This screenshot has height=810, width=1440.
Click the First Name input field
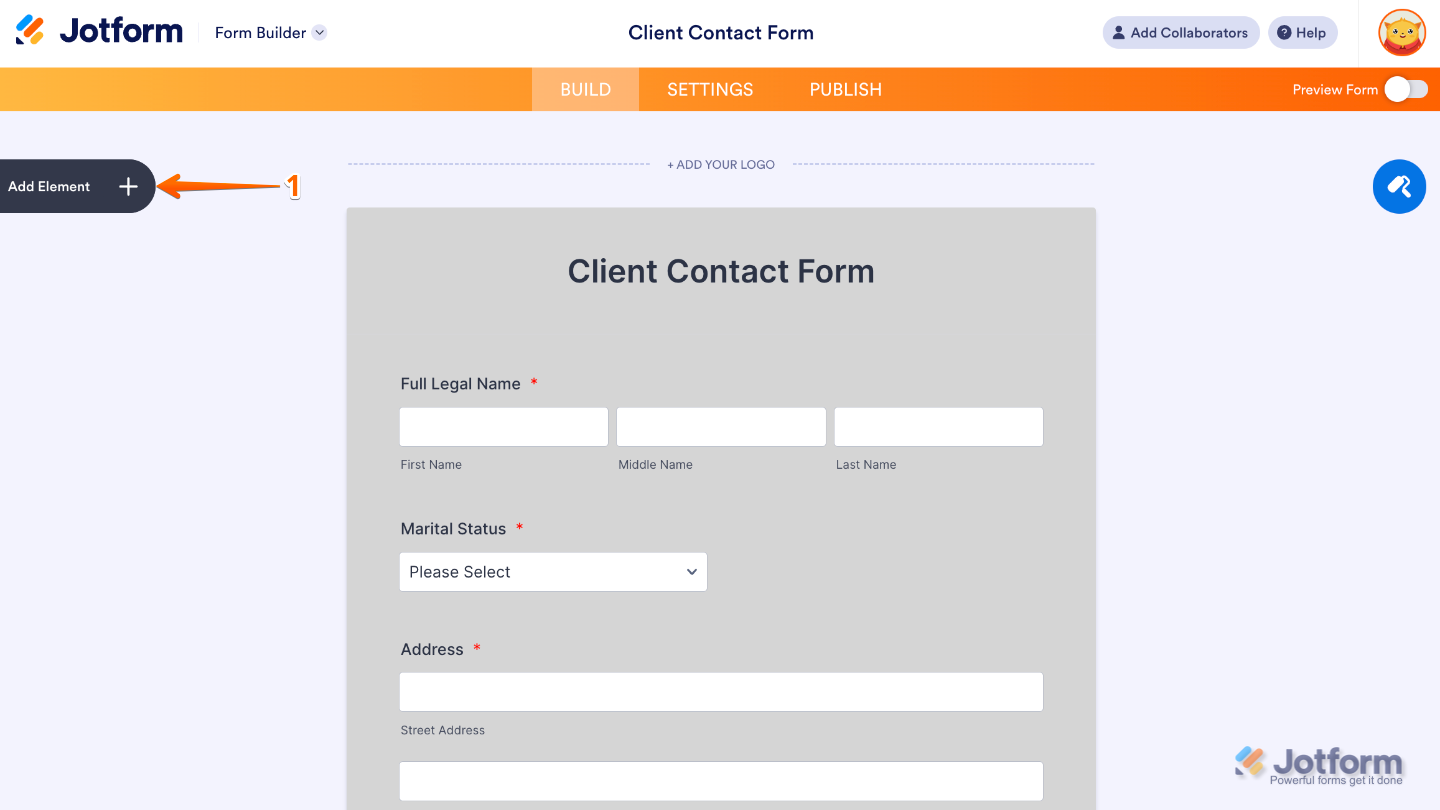click(503, 426)
